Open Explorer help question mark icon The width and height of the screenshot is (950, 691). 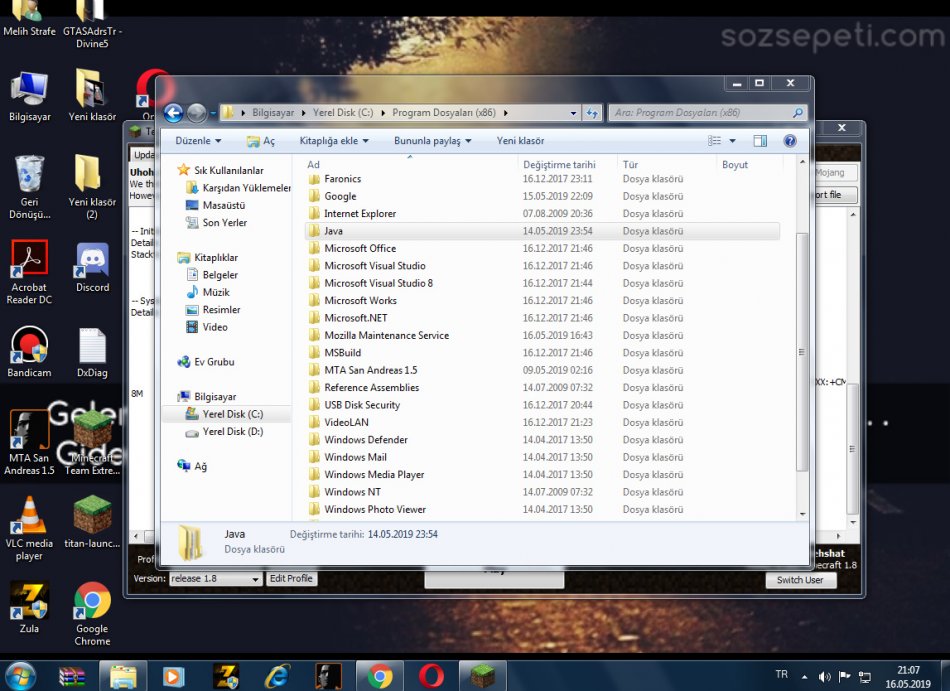(x=789, y=141)
